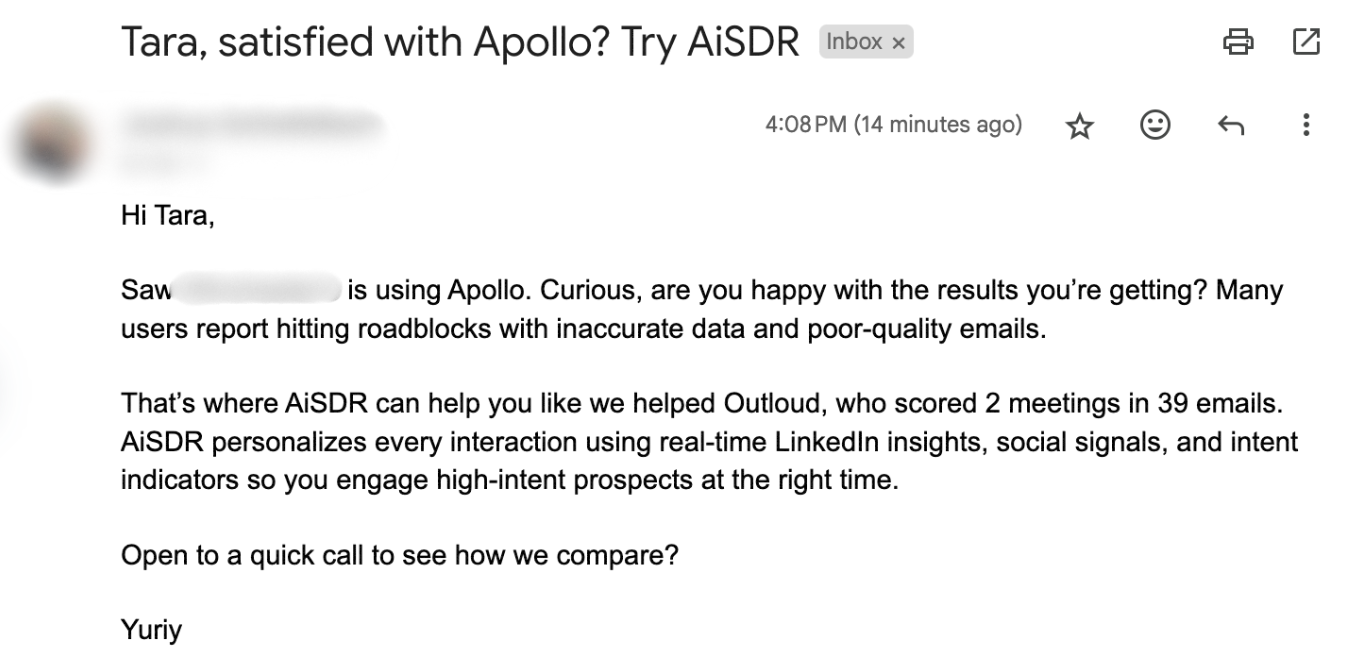The width and height of the screenshot is (1348, 666).
Task: Click the "Hi Tara," greeting
Action: [167, 214]
